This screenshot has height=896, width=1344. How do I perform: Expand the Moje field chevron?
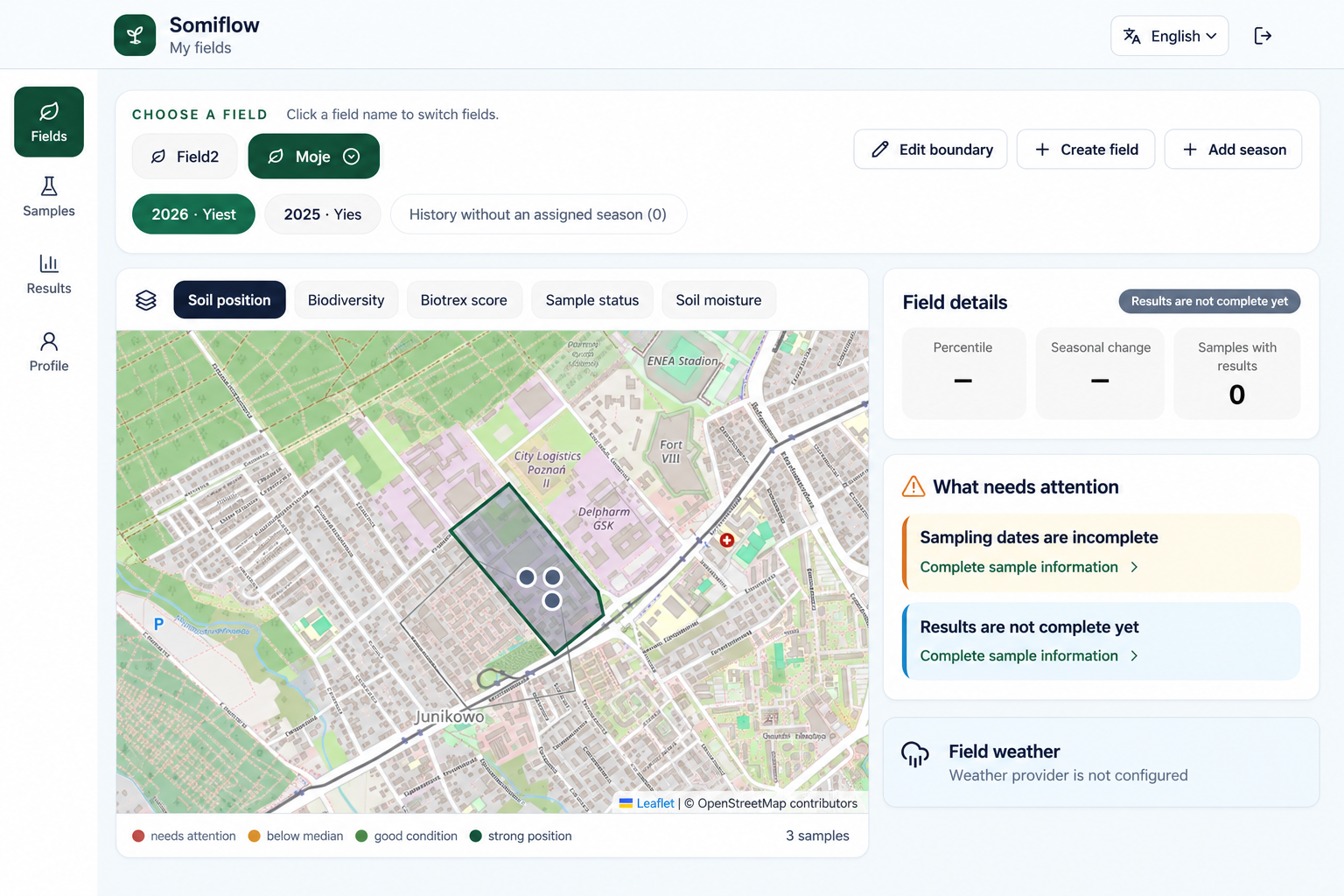[352, 157]
